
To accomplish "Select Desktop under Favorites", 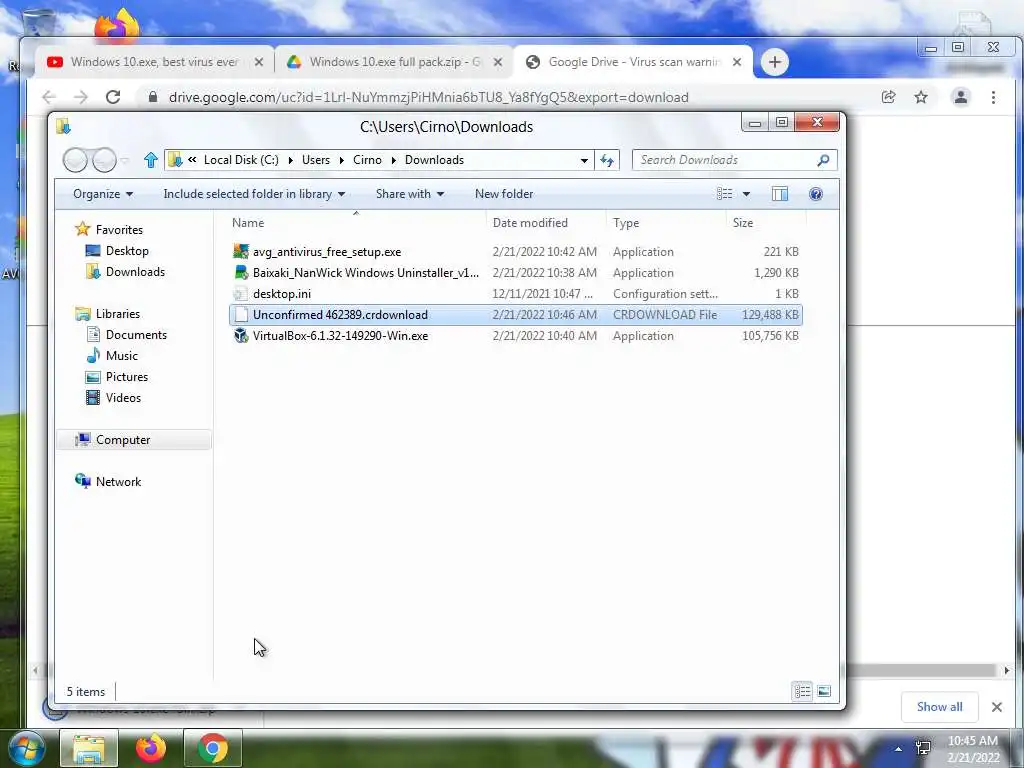I will tap(127, 251).
